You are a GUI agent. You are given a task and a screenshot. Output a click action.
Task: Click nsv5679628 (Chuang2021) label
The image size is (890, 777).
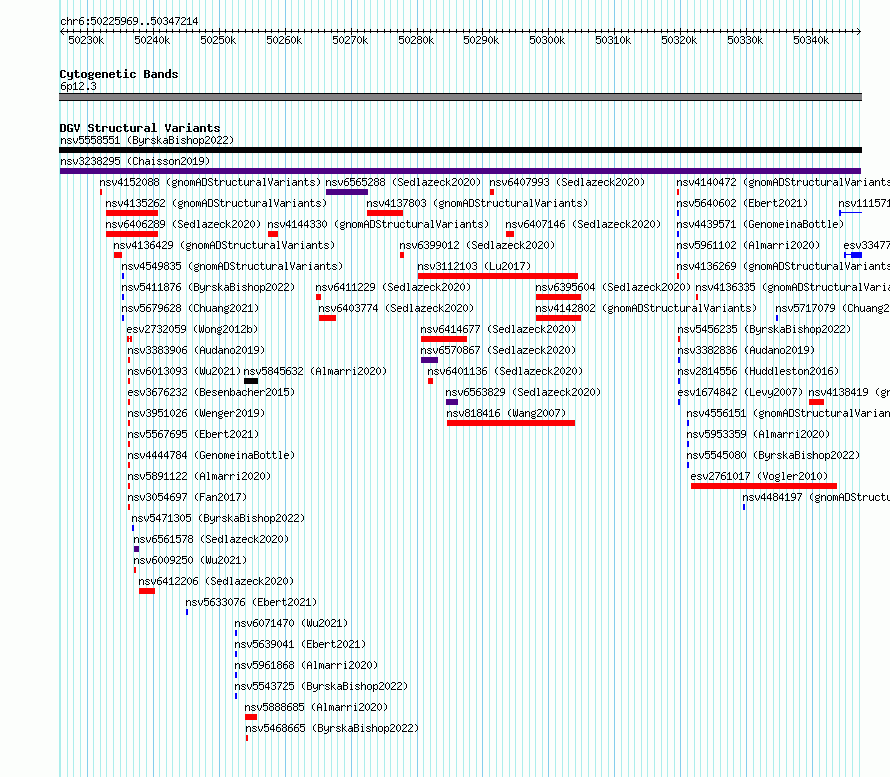point(190,308)
